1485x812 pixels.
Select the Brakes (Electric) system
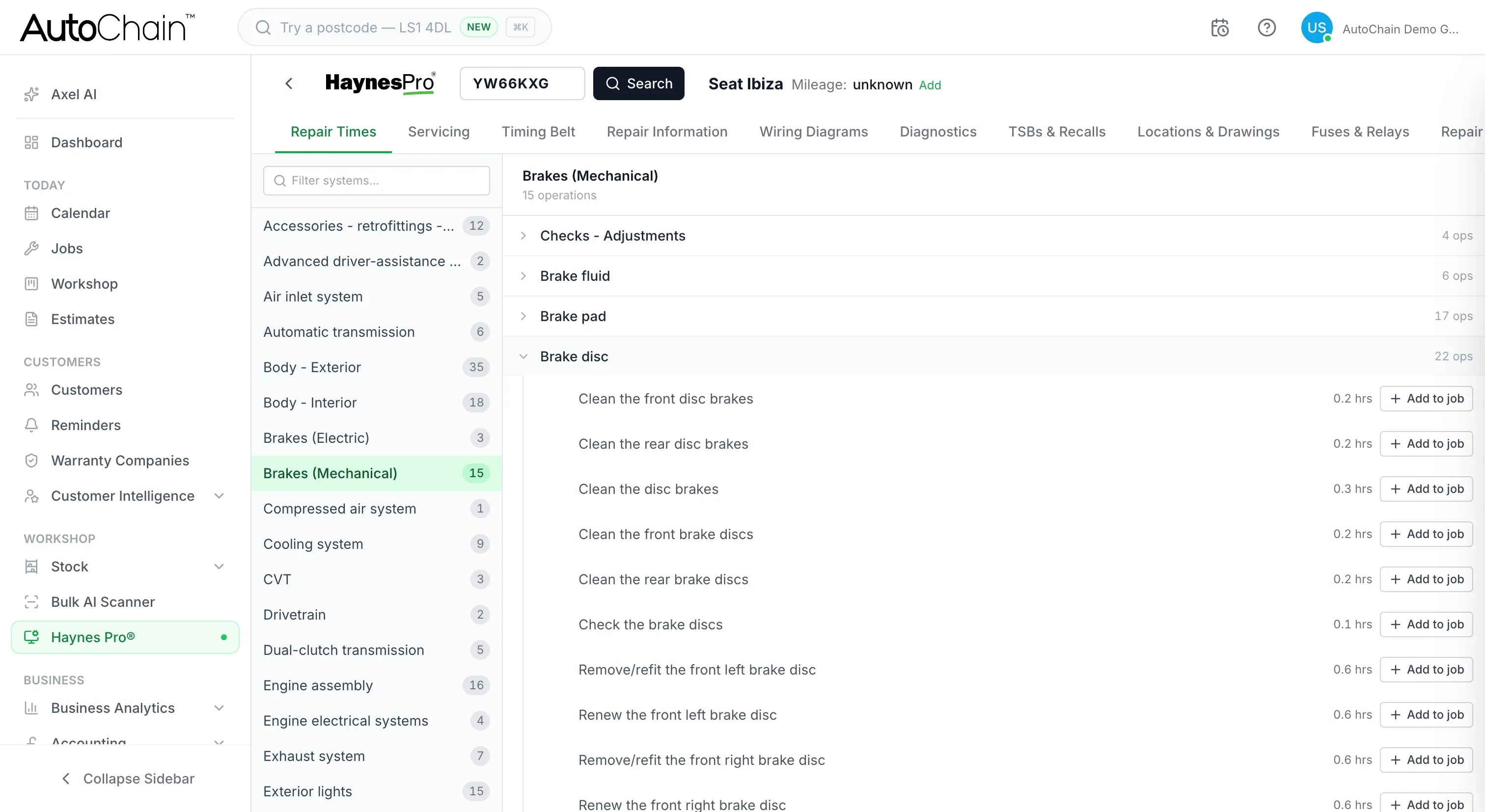click(377, 438)
